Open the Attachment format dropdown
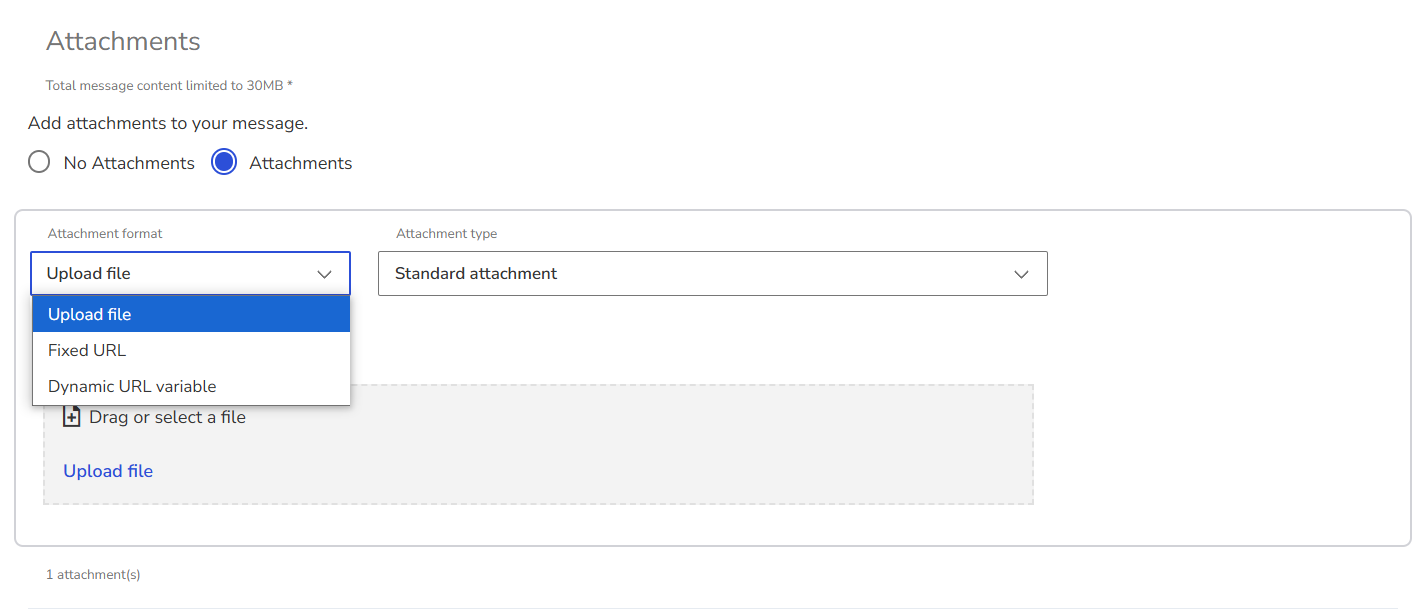 tap(191, 273)
